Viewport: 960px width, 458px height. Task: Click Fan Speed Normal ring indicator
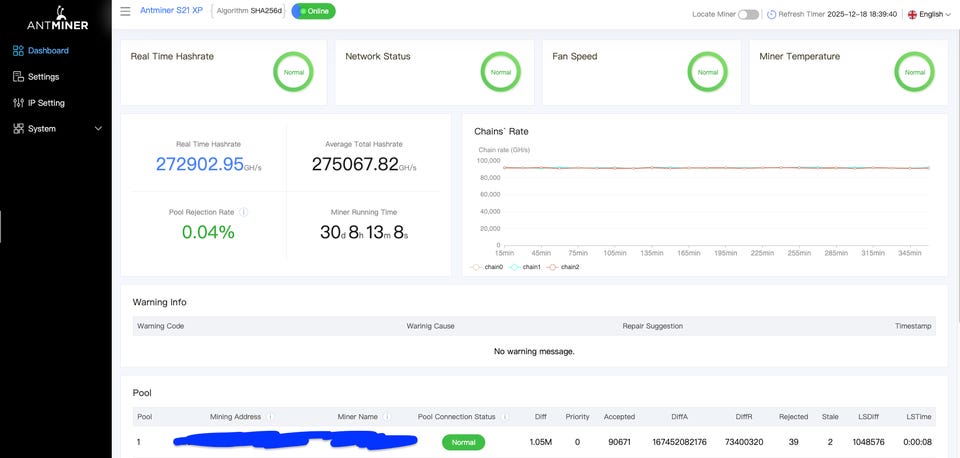(x=708, y=72)
